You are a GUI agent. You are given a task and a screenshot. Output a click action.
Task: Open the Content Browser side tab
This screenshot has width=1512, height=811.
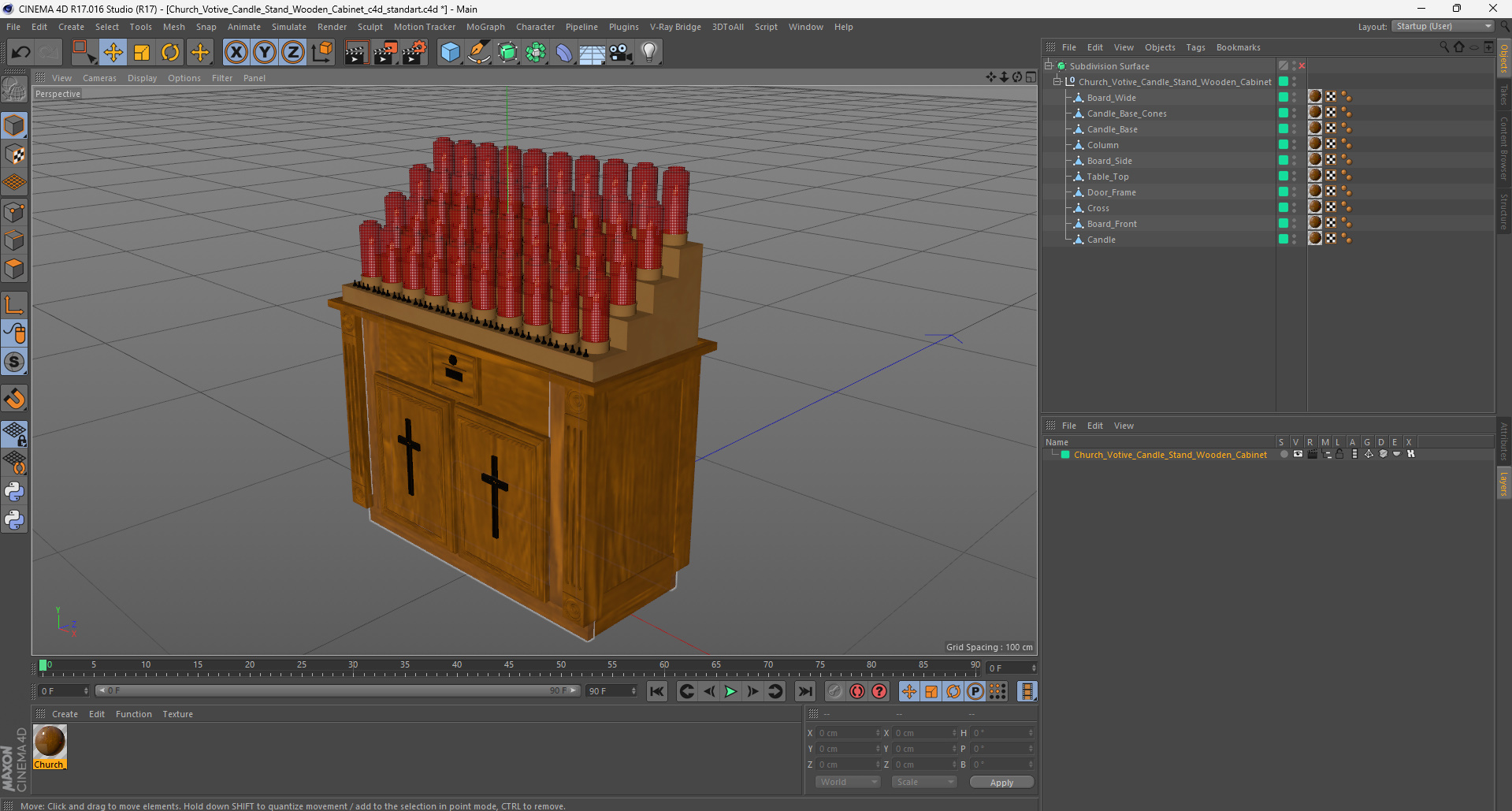click(x=1503, y=148)
